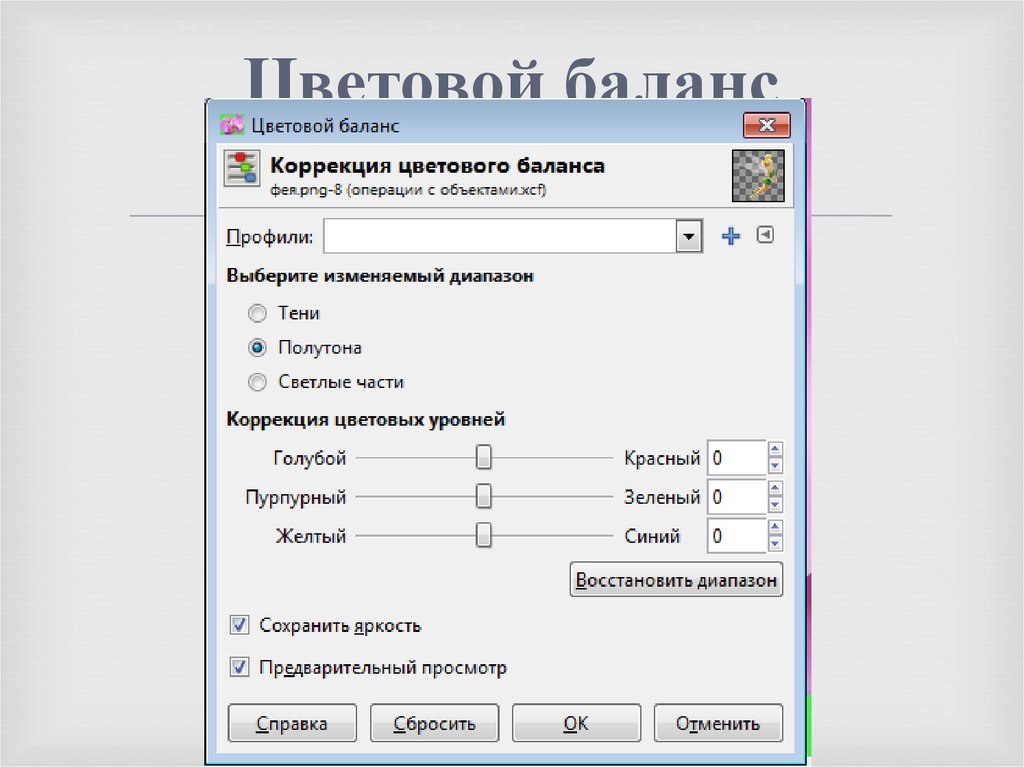Image resolution: width=1024 pixels, height=767 pixels.
Task: Click the flower icon in the title bar
Action: pos(233,124)
